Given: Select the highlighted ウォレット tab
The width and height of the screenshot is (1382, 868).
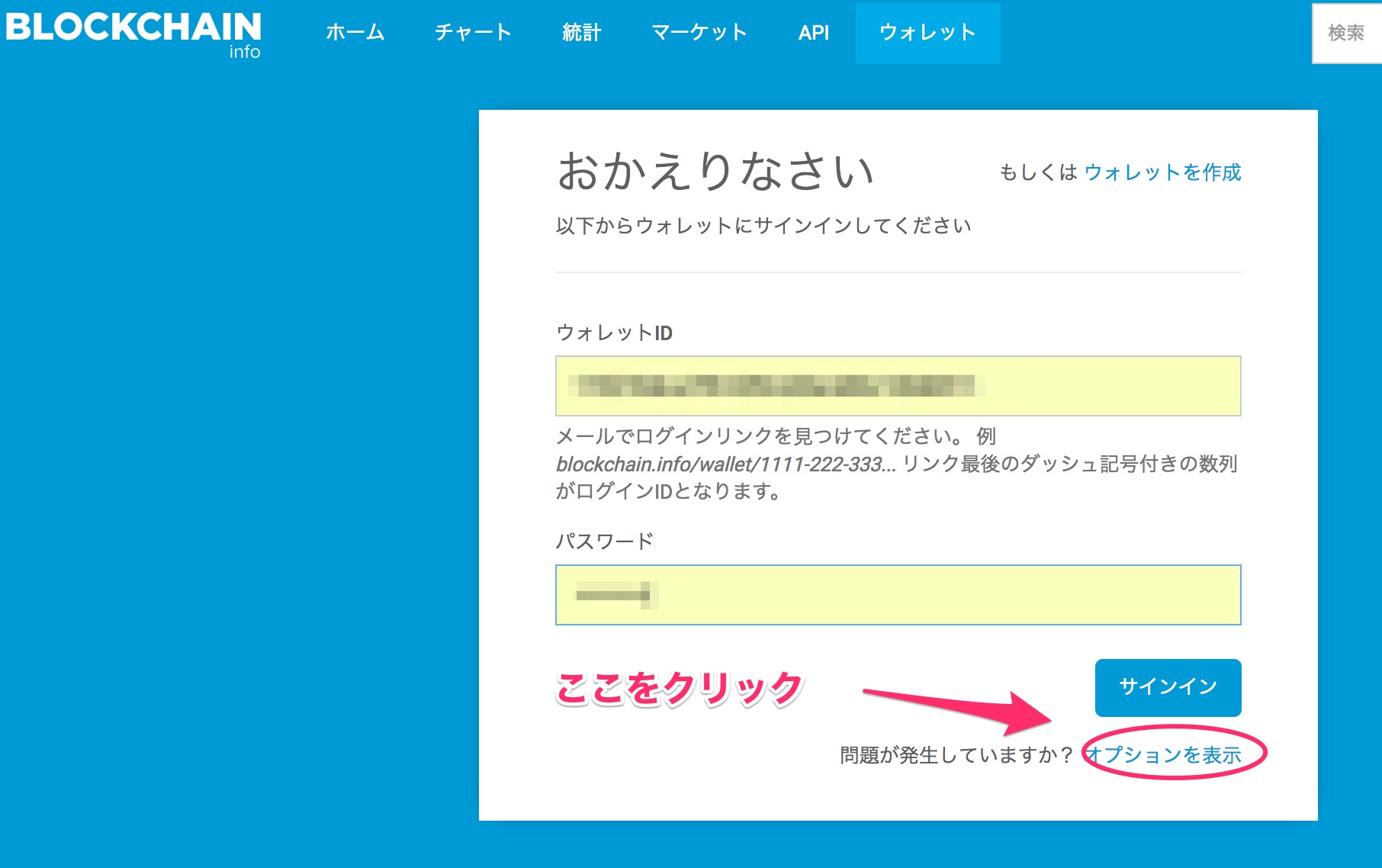Looking at the screenshot, I should click(927, 32).
